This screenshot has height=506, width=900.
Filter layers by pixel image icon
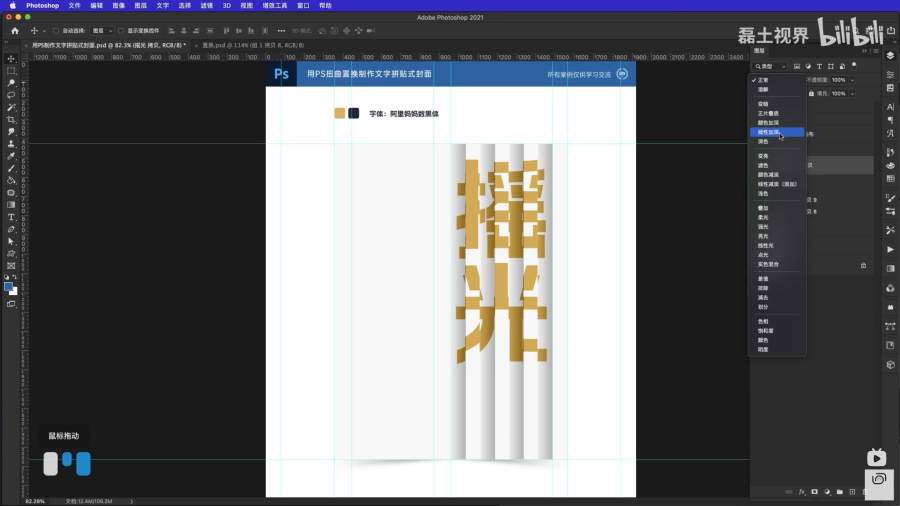click(797, 67)
